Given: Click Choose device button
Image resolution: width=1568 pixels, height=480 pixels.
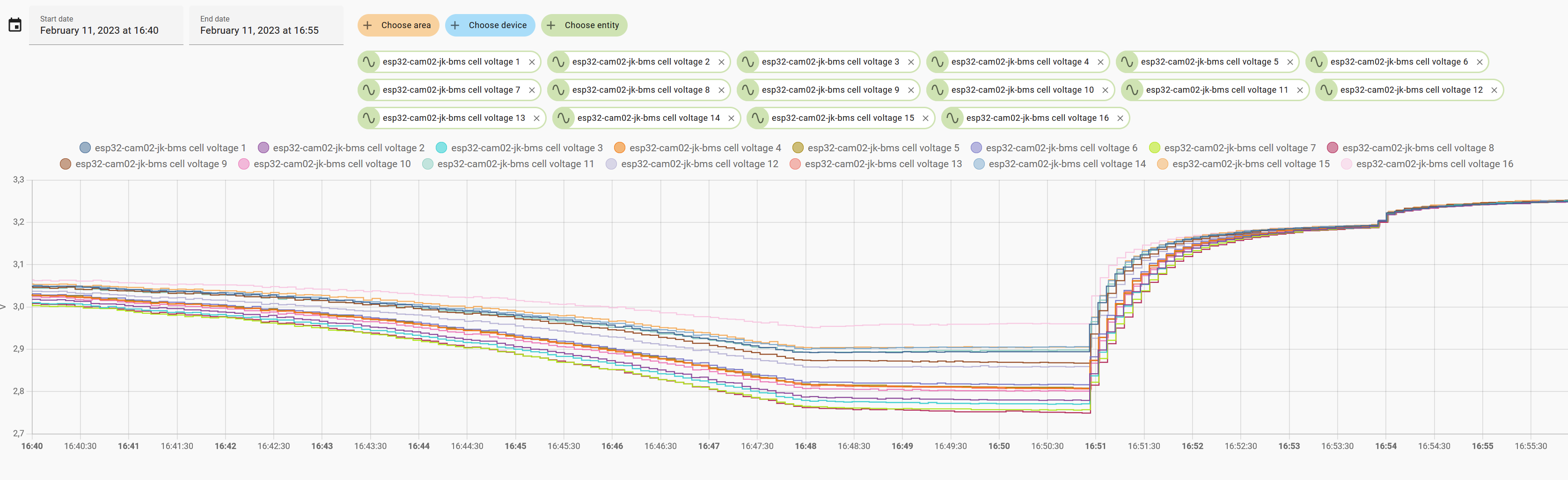Looking at the screenshot, I should pos(490,26).
